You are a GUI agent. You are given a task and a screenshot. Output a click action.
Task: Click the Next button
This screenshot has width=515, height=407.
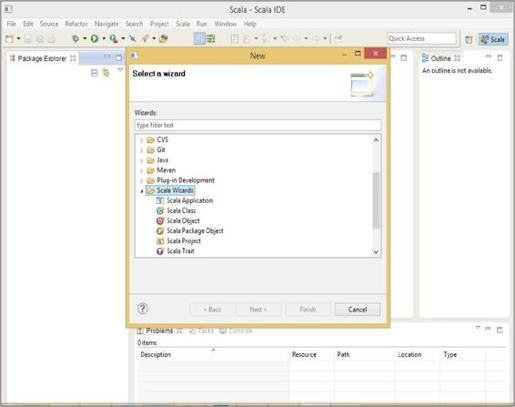pyautogui.click(x=258, y=309)
